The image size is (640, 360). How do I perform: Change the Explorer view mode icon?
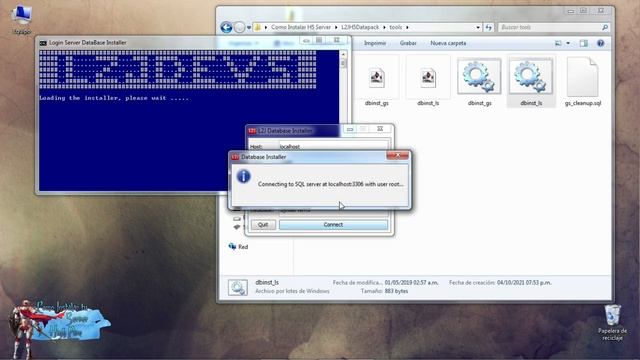coord(558,43)
